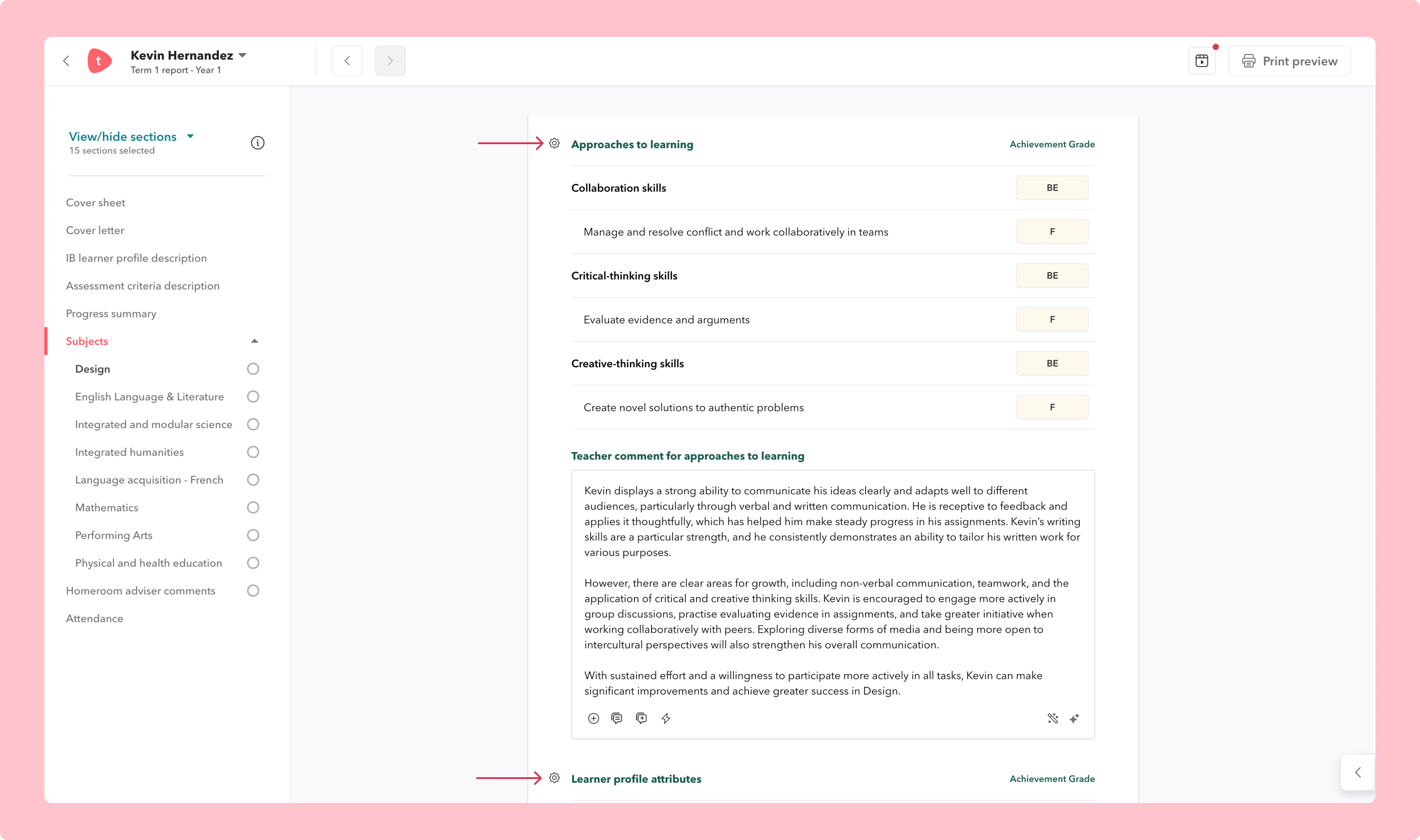Click the plus circle icon below comment
This screenshot has width=1420, height=840.
[x=593, y=718]
